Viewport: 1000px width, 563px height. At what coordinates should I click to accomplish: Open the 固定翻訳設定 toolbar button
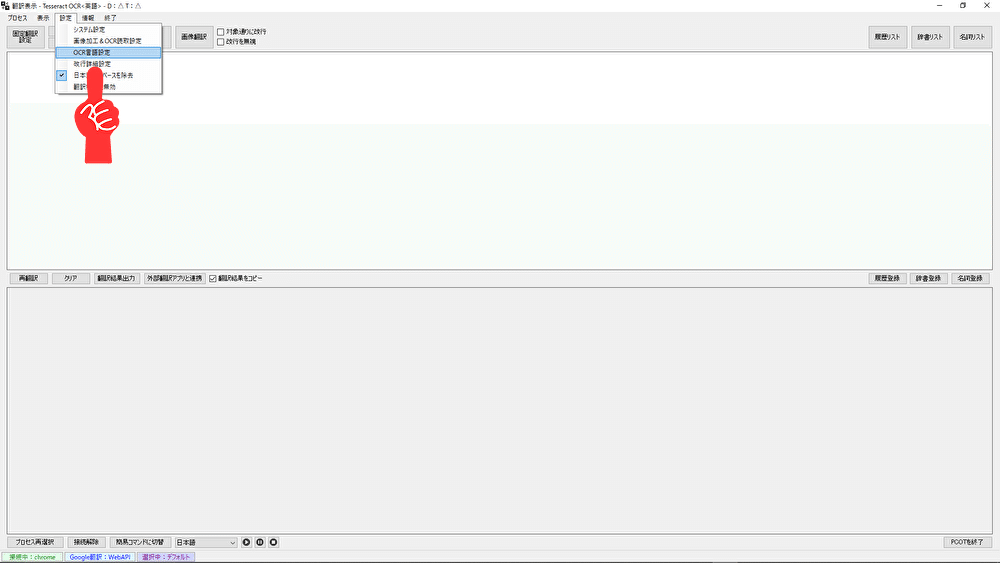point(26,37)
